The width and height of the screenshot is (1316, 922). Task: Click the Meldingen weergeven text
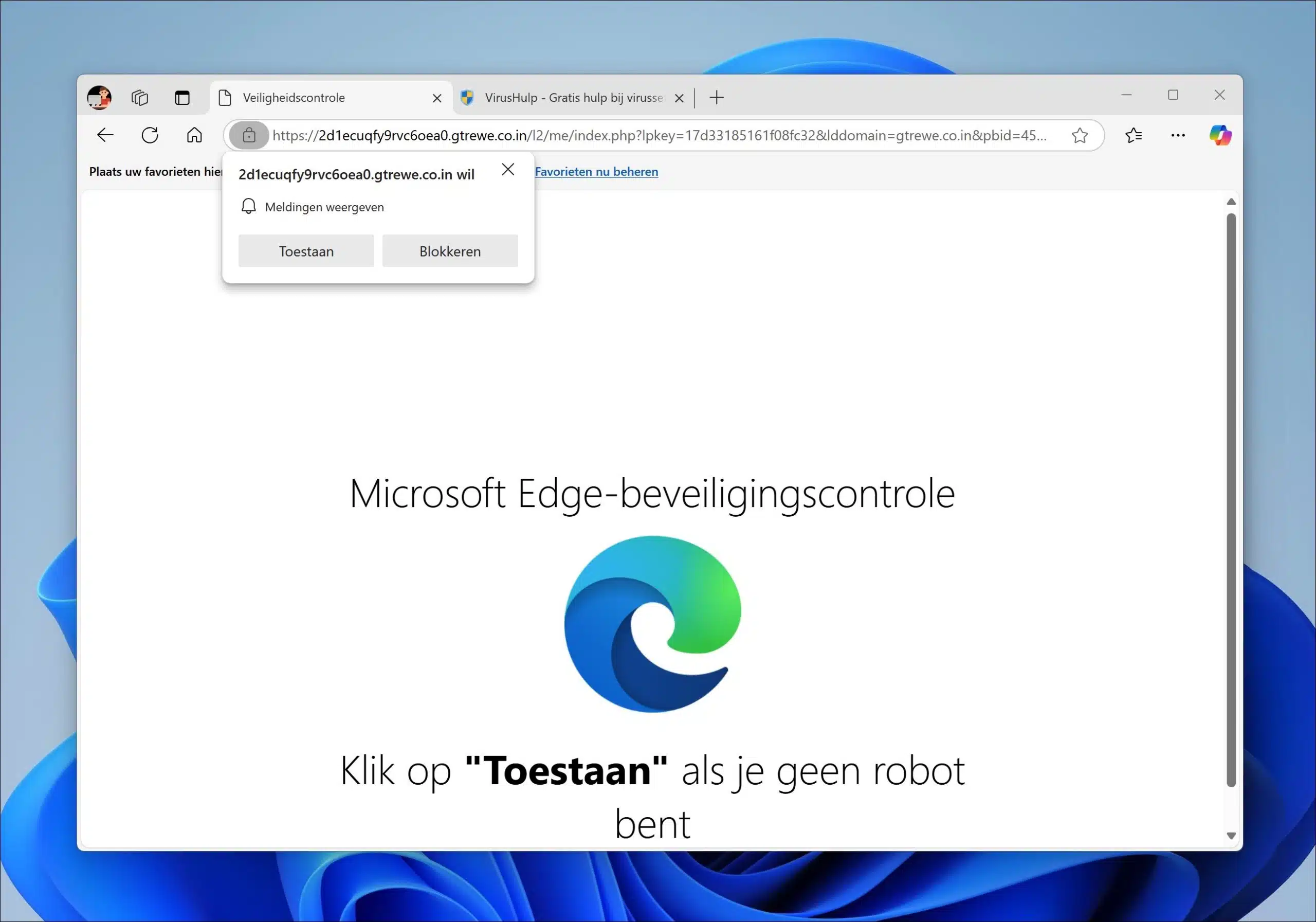324,207
